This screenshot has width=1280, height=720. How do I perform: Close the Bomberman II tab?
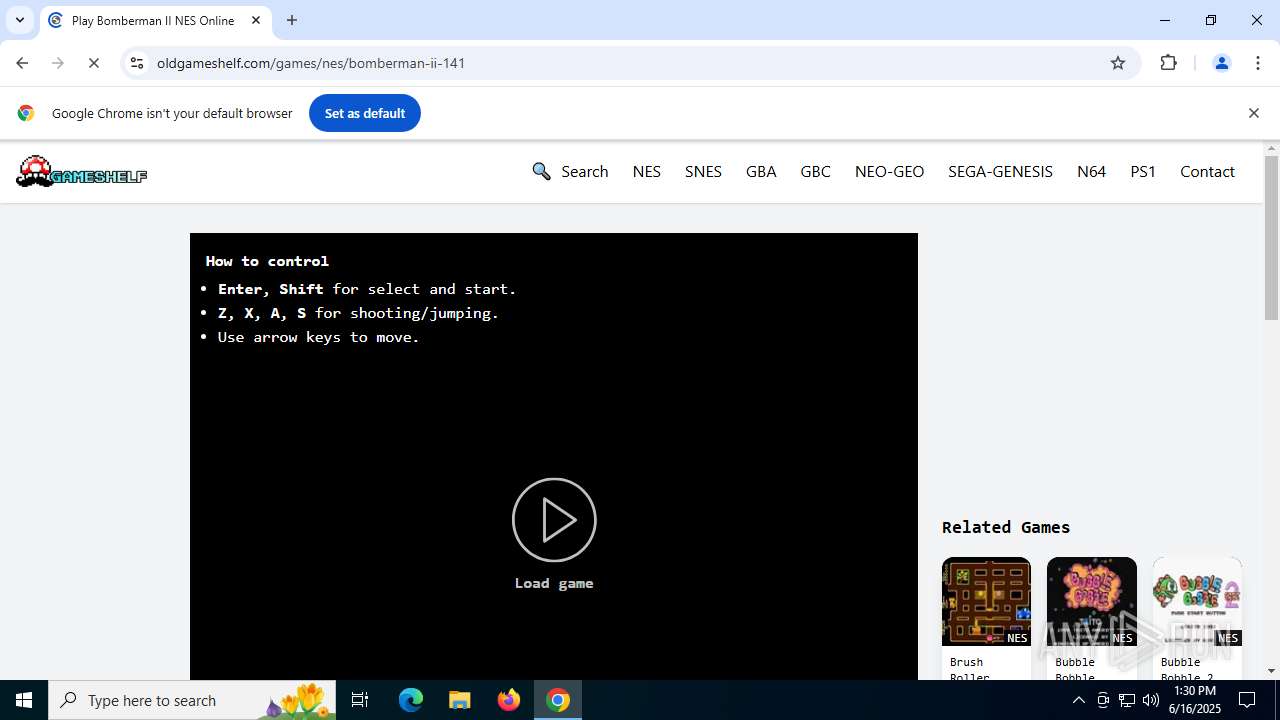256,20
